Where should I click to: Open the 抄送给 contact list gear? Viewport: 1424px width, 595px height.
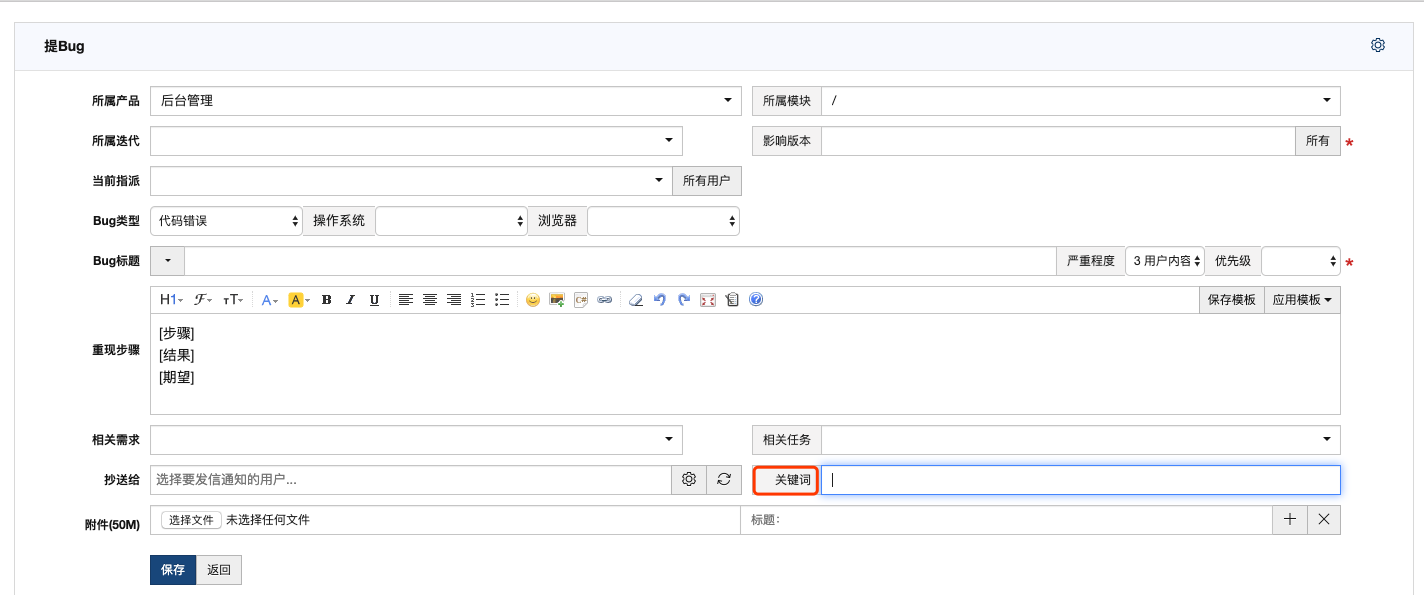click(x=689, y=480)
